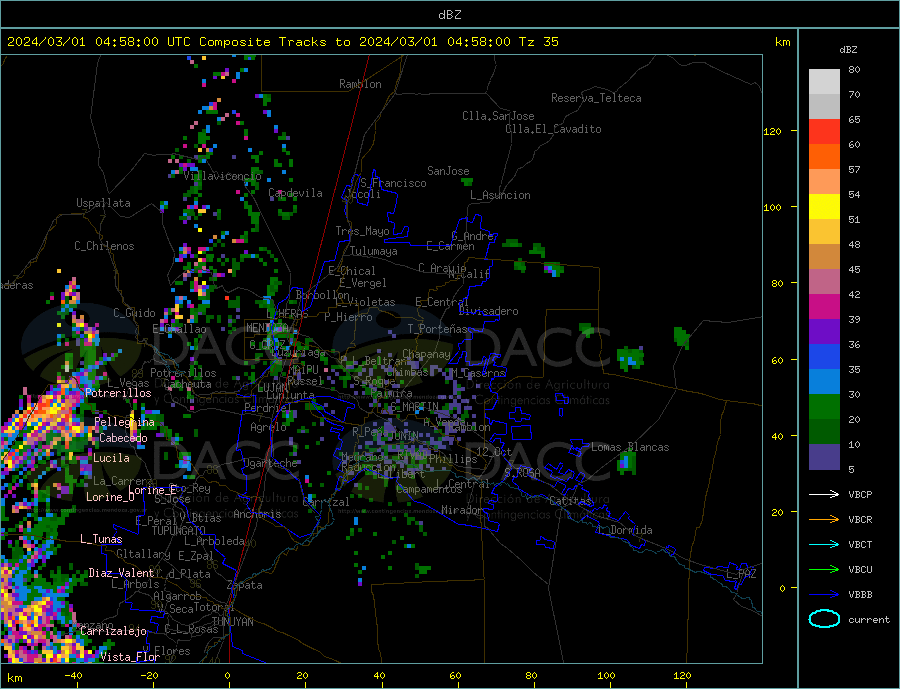This screenshot has width=900, height=689.
Task: Click the '-40' tick on the bottom axis
Action: (x=73, y=675)
